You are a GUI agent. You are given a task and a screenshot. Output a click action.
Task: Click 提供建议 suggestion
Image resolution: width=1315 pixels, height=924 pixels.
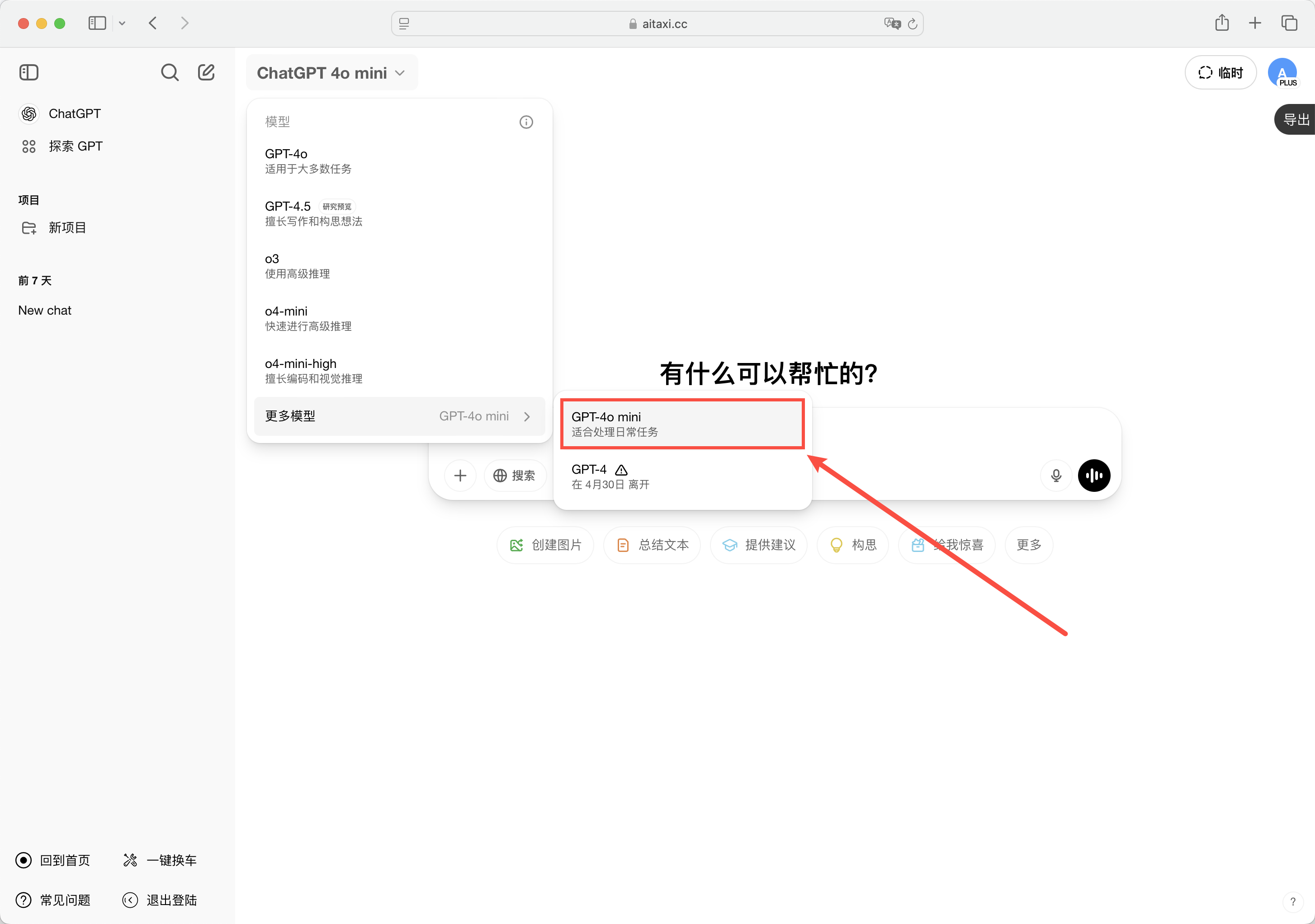pos(758,545)
